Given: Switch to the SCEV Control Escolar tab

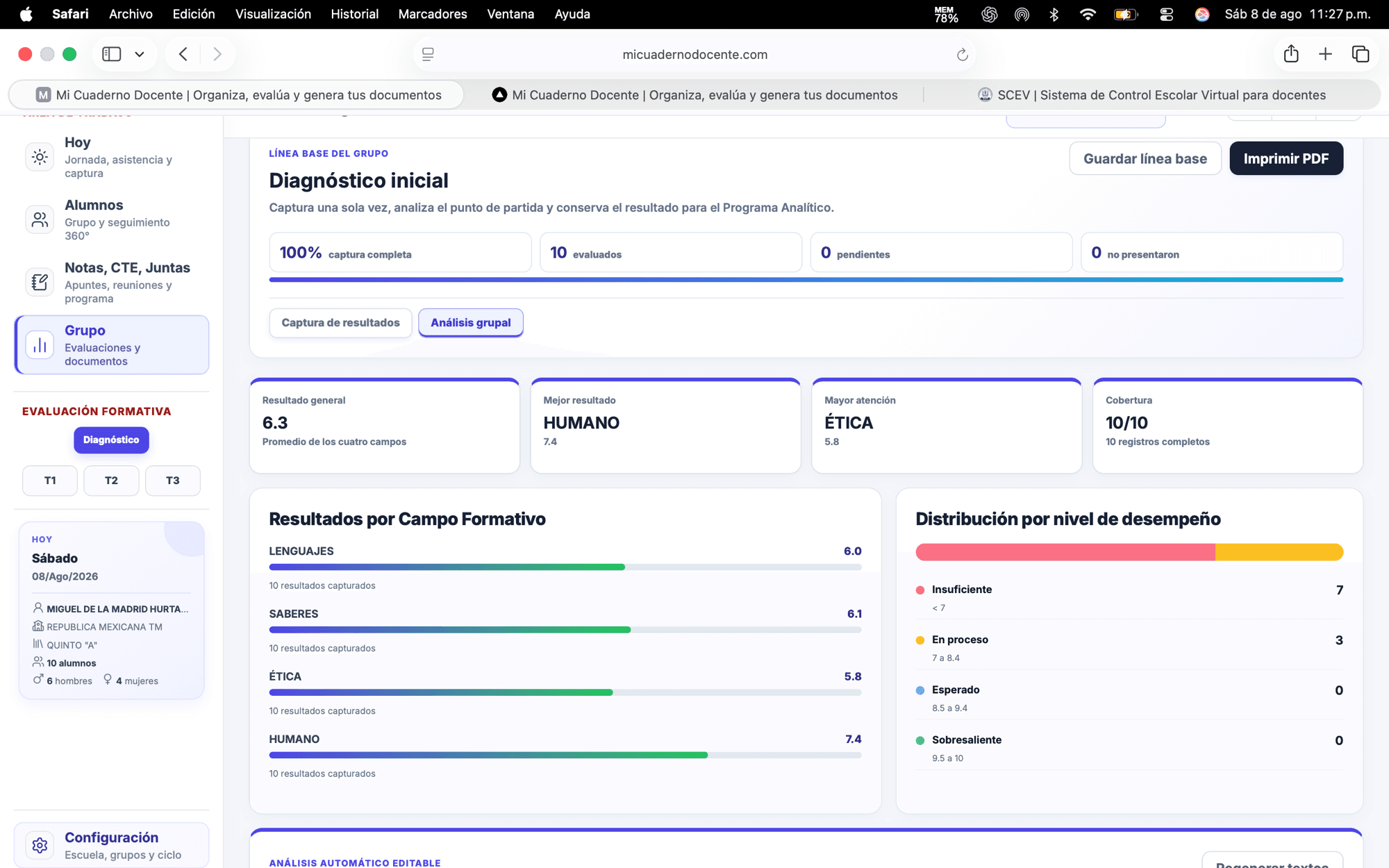Looking at the screenshot, I should tap(1151, 94).
